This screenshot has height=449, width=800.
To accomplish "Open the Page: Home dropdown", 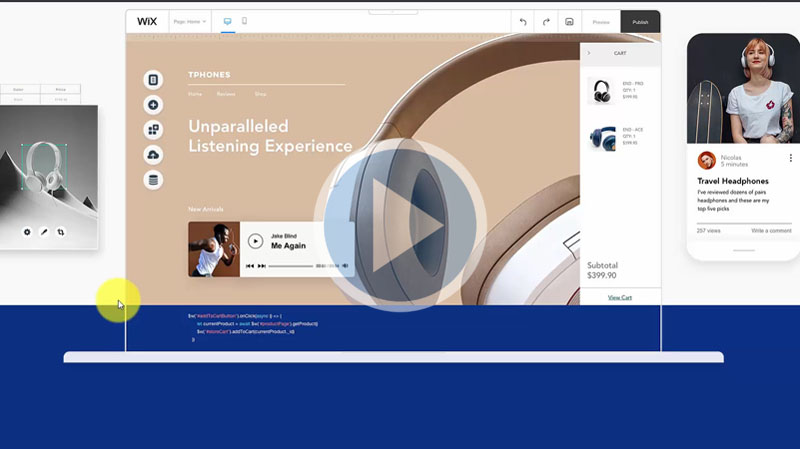I will coord(189,21).
